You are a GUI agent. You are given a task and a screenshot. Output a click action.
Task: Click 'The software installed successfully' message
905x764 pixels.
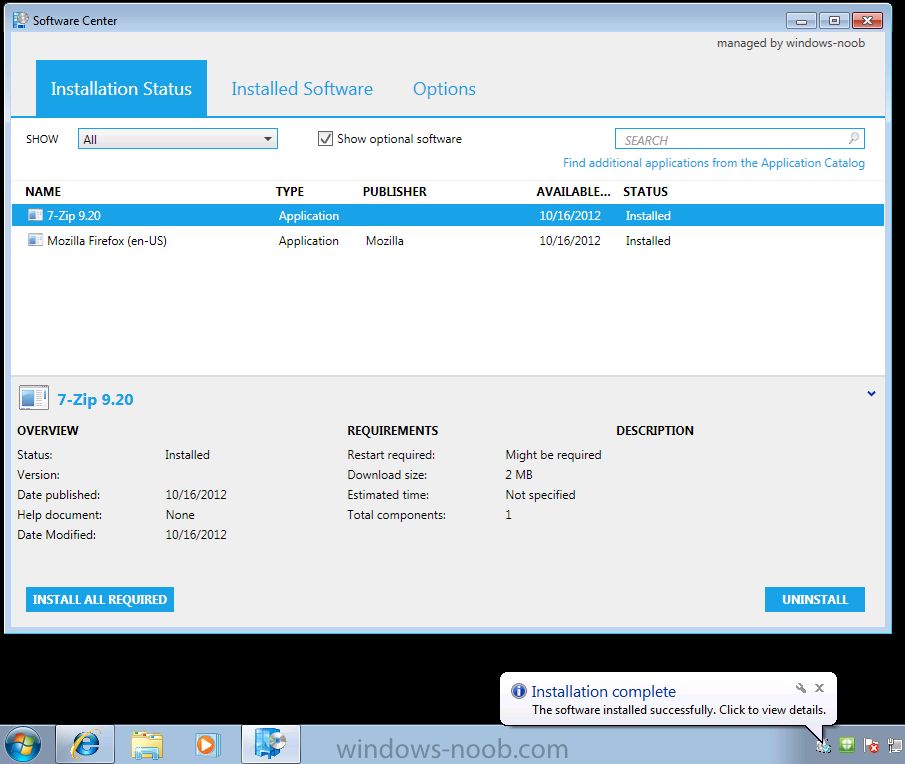coord(679,710)
